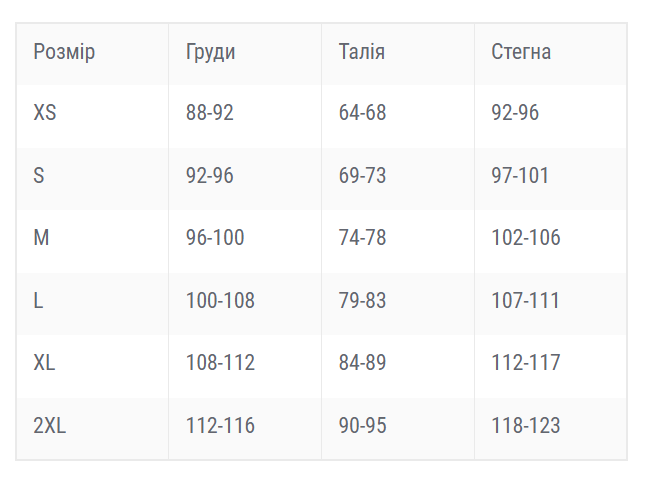Click the 88-92 chest value
Image resolution: width=655 pixels, height=486 pixels.
tap(210, 112)
